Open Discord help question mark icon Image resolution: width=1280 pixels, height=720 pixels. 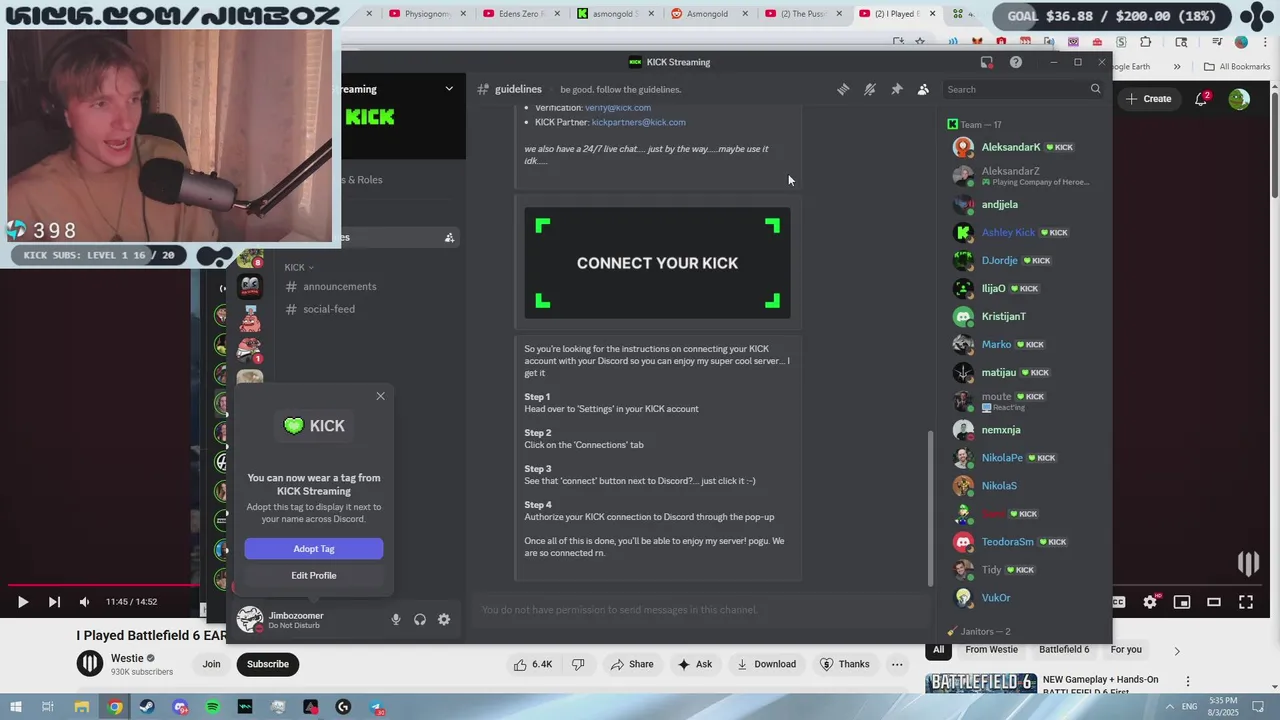(1016, 62)
